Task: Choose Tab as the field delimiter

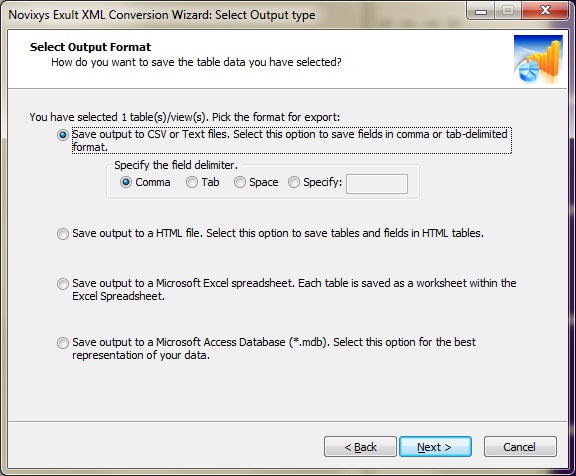Action: [192, 182]
